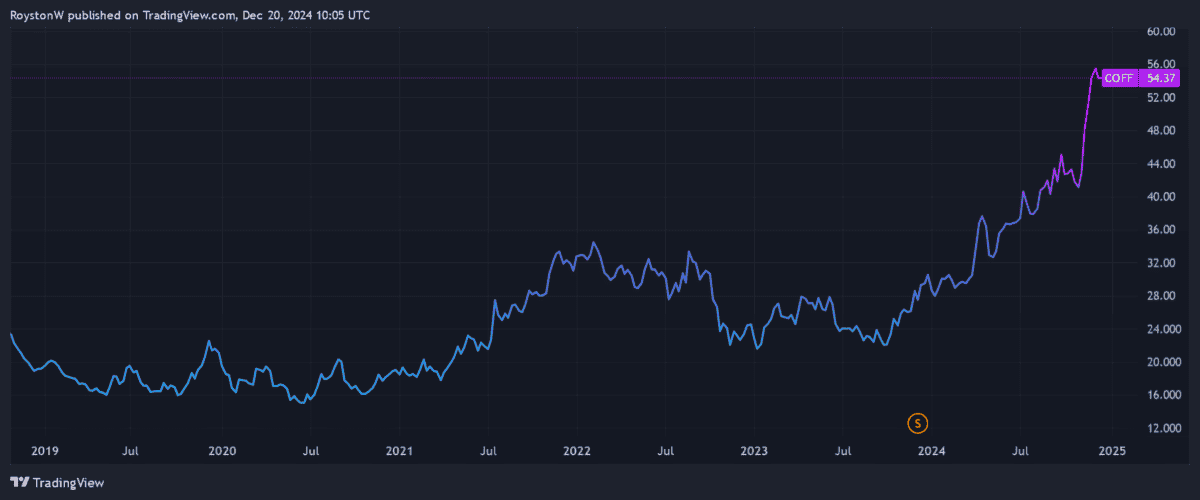Select the purple COFF symbol label

tap(1118, 78)
